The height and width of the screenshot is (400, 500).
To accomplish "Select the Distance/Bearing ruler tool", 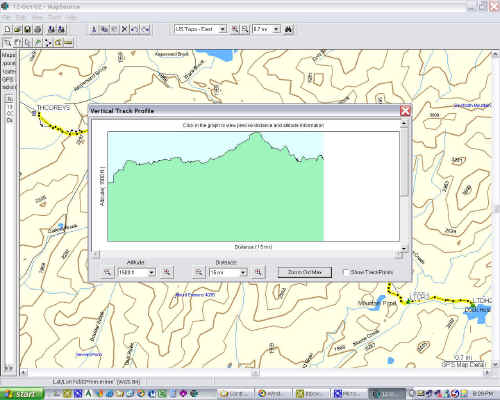I will [x=68, y=43].
